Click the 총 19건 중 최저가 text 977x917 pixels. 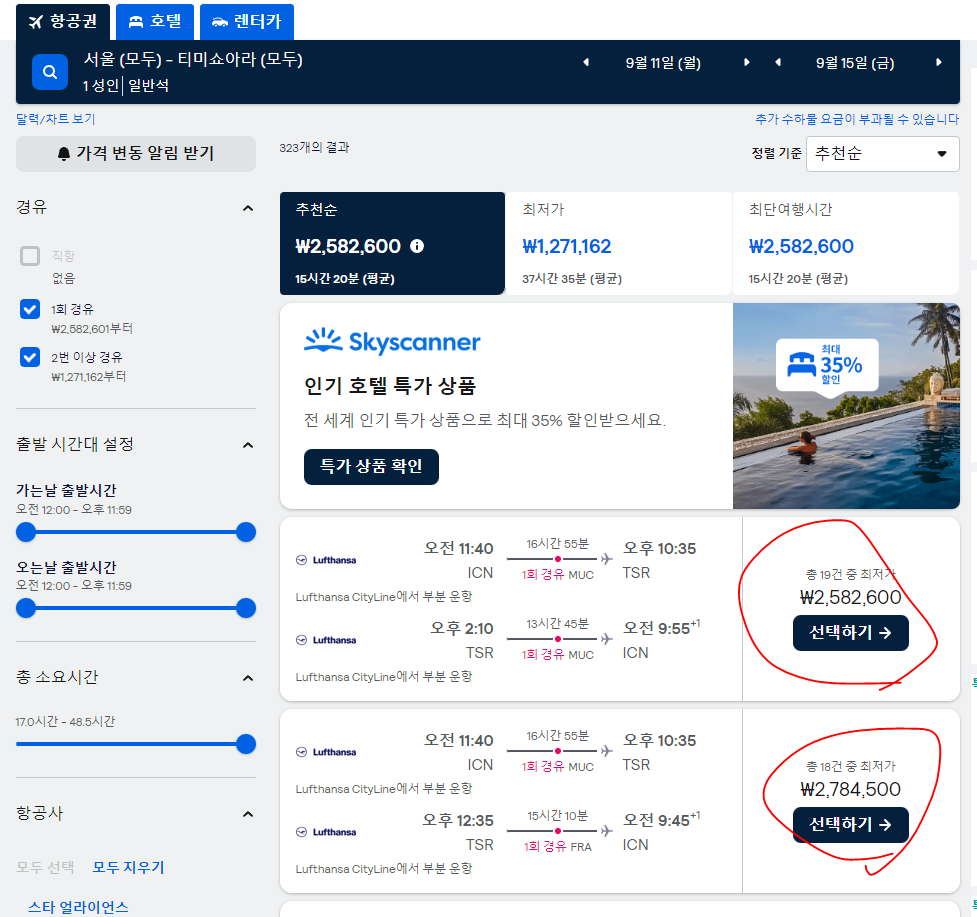coord(851,574)
